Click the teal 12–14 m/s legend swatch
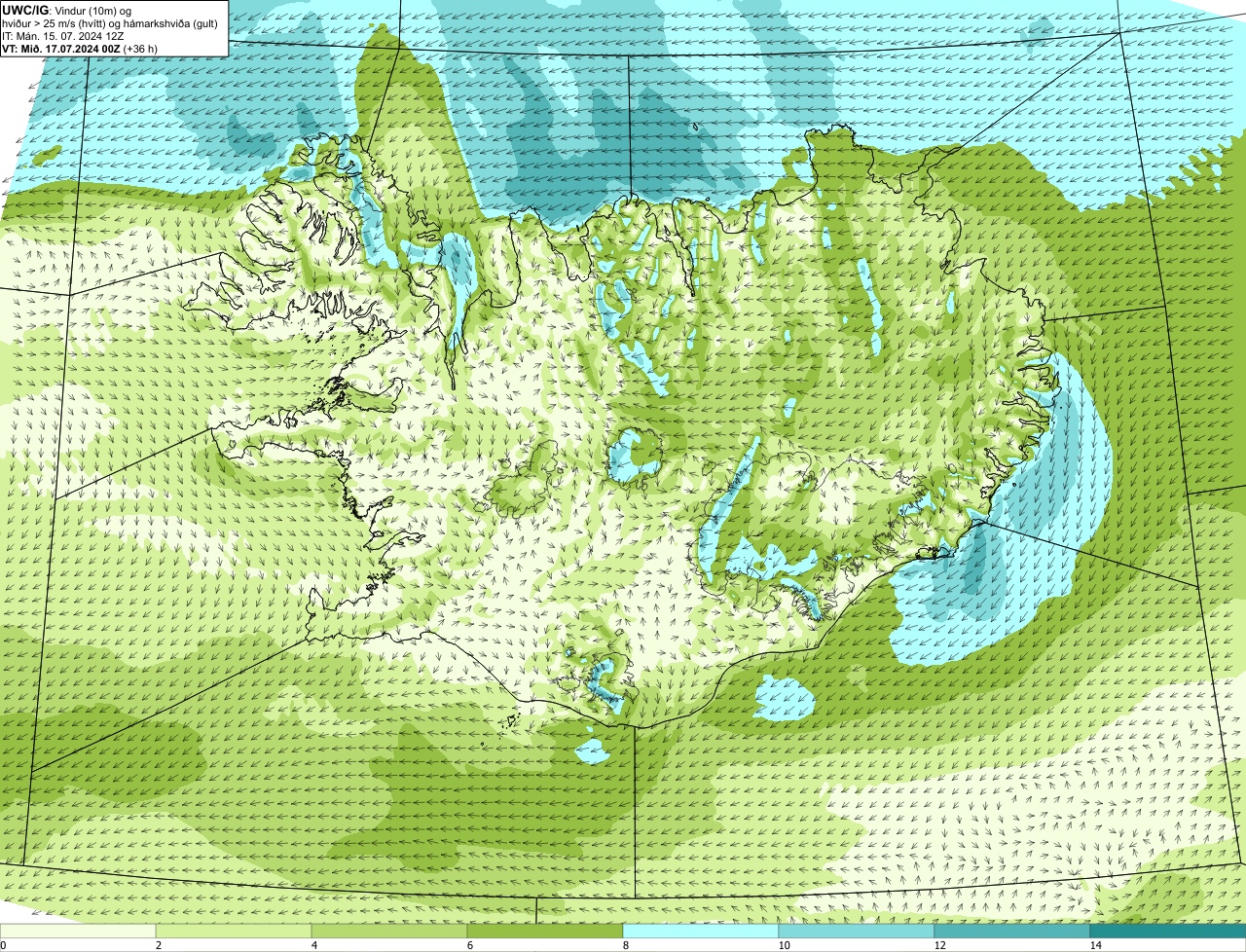This screenshot has height=952, width=1246. tap(1012, 931)
